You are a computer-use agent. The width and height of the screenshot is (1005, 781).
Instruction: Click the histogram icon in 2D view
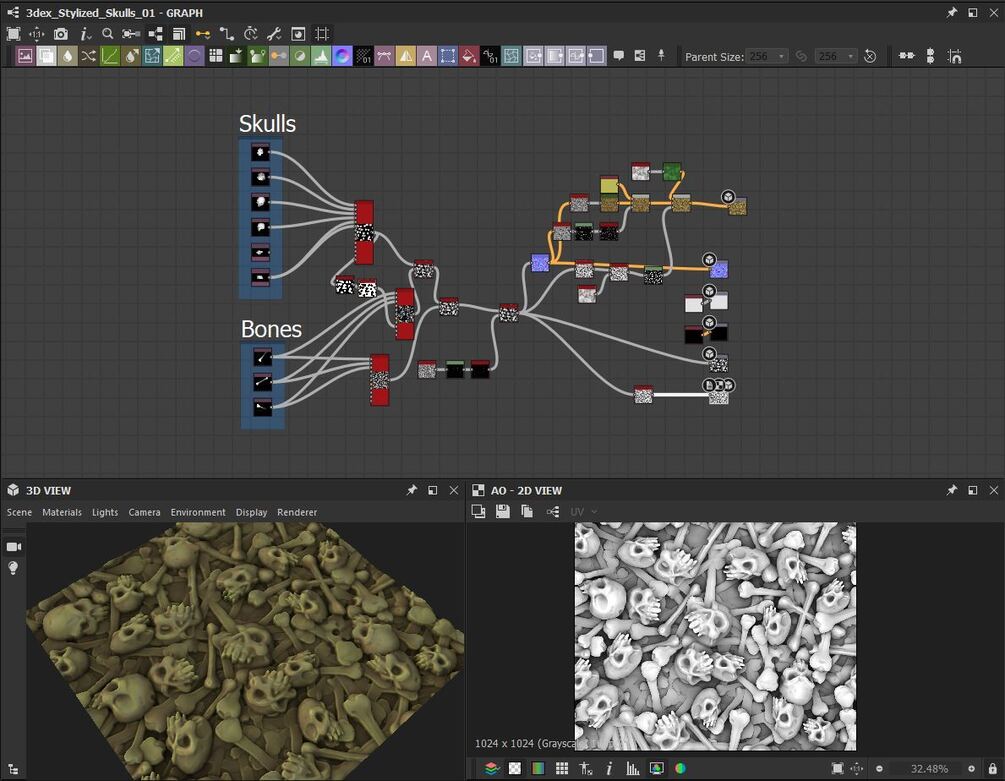click(632, 768)
